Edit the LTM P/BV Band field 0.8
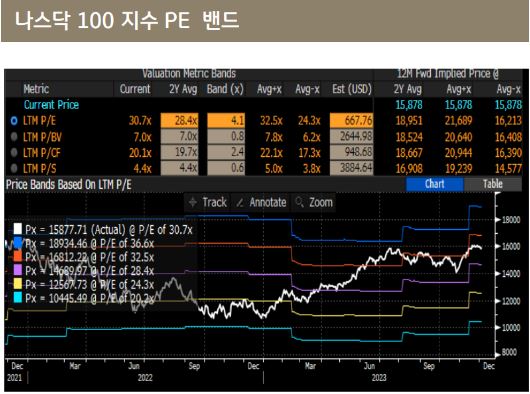Viewport: 530px width, 394px height. [x=226, y=137]
